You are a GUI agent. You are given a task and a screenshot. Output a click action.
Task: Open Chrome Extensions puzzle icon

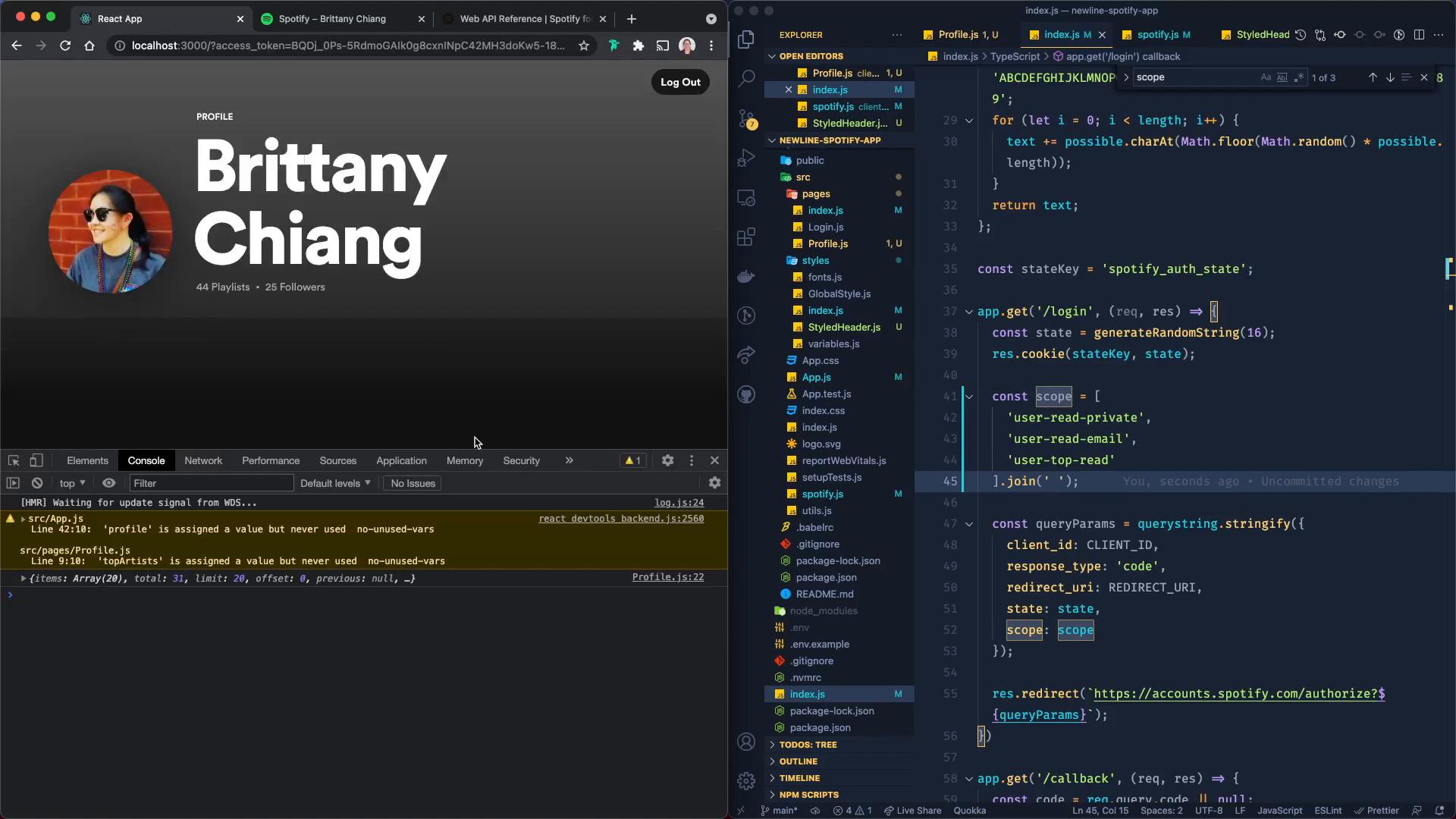(x=639, y=45)
